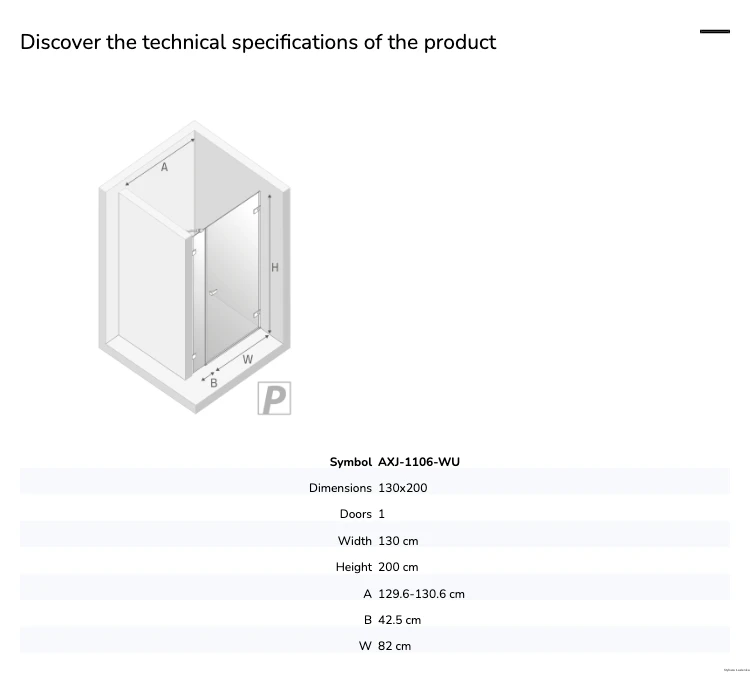Click the technical specifications heading
Viewport: 750px width, 673px height.
(258, 42)
